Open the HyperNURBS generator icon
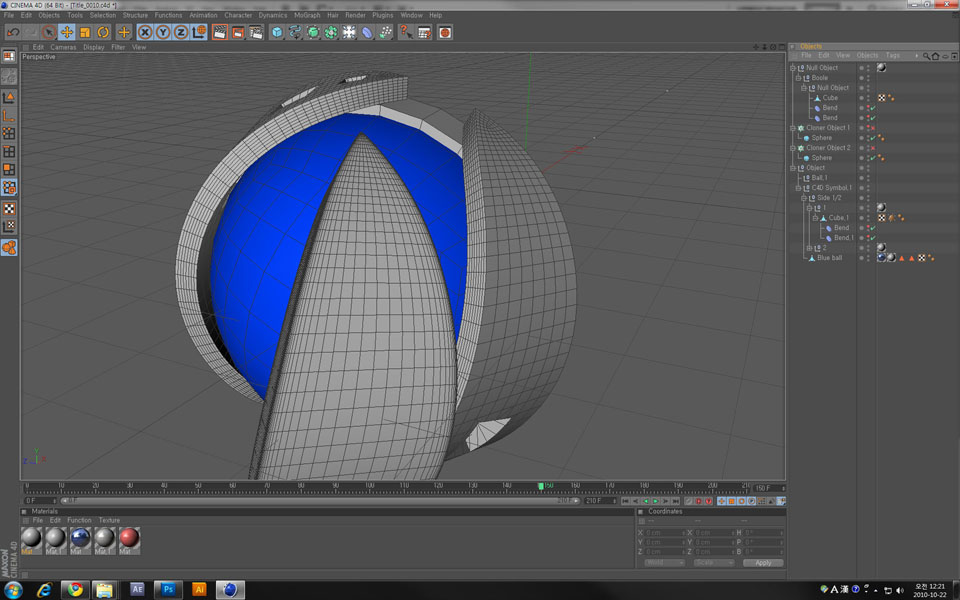Screen dimensions: 960x600 [313, 32]
